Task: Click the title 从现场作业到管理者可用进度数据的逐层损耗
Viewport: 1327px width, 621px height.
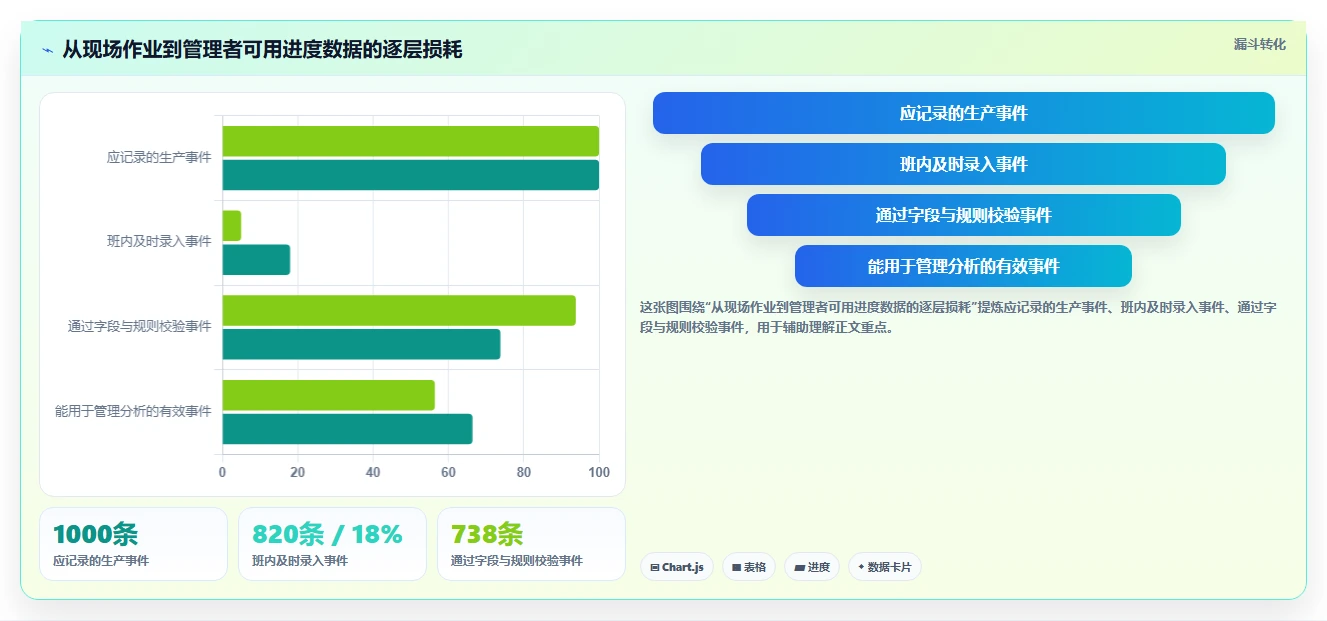Action: click(x=262, y=50)
